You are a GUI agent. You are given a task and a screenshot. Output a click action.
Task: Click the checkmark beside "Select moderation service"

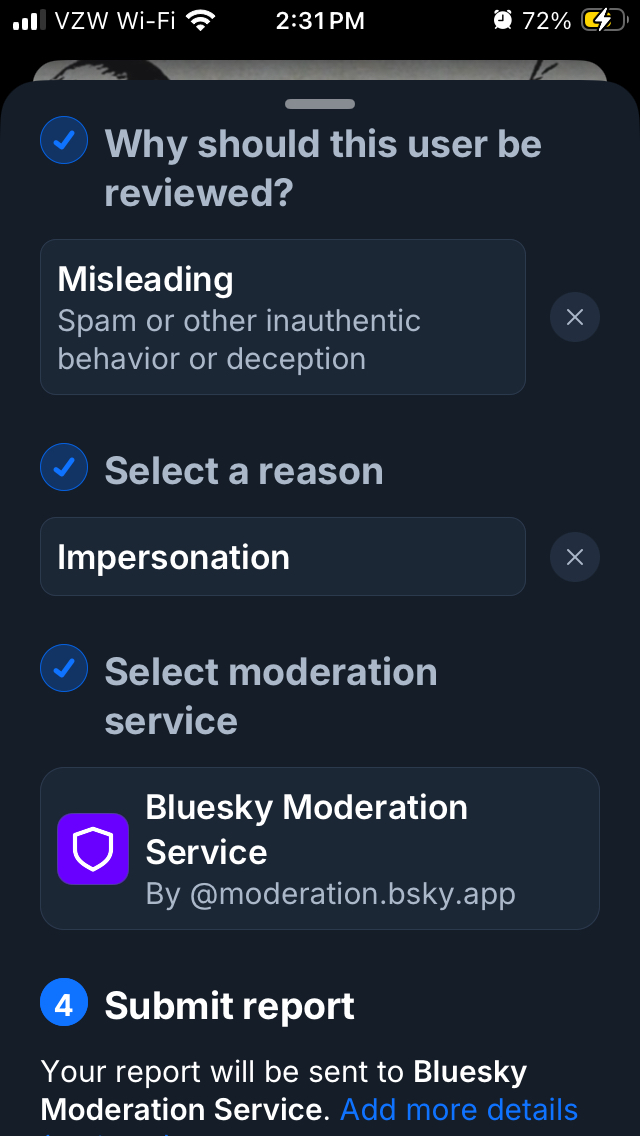pos(64,669)
